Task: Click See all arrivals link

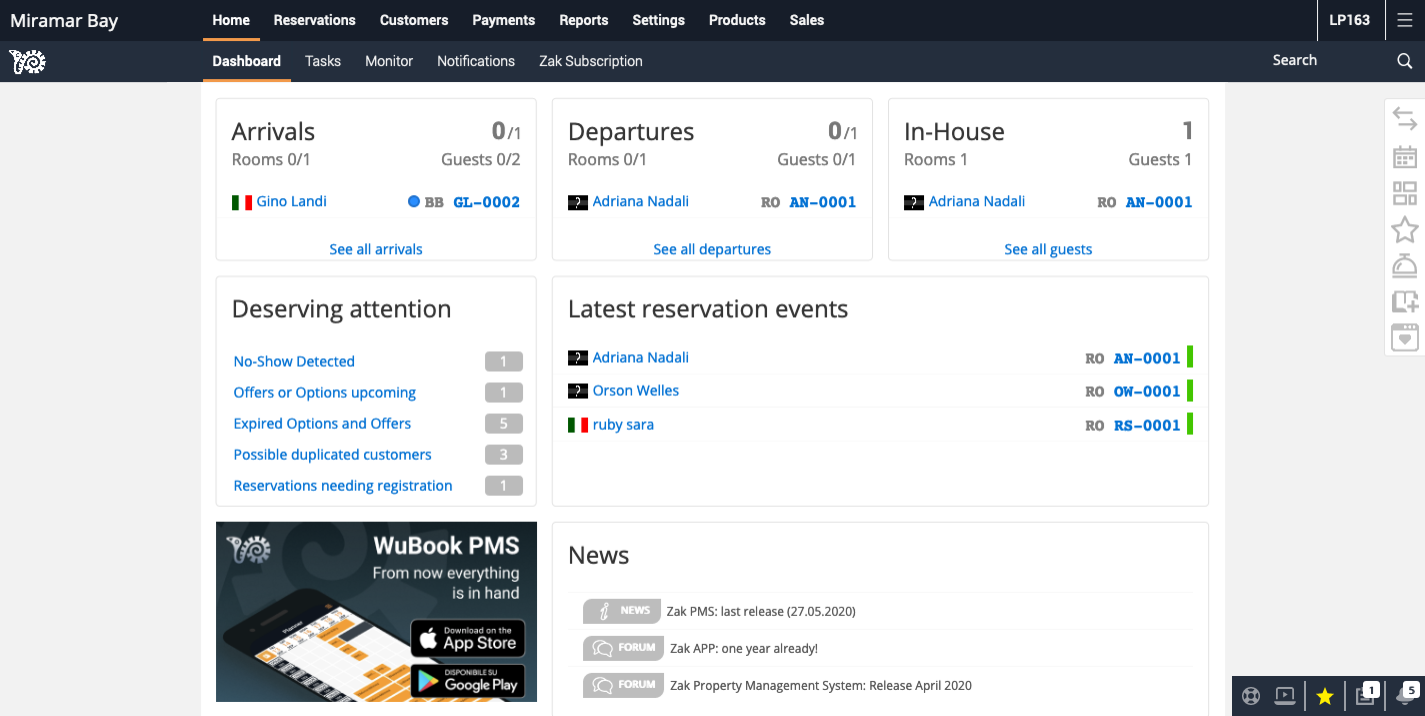Action: (376, 249)
